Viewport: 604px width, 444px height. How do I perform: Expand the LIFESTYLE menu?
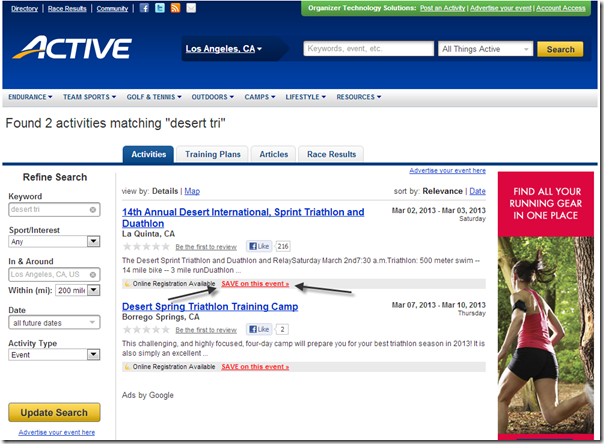(305, 97)
